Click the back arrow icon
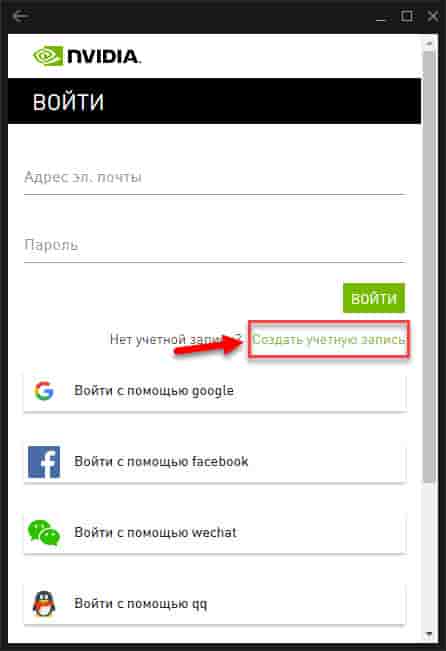 pyautogui.click(x=20, y=16)
